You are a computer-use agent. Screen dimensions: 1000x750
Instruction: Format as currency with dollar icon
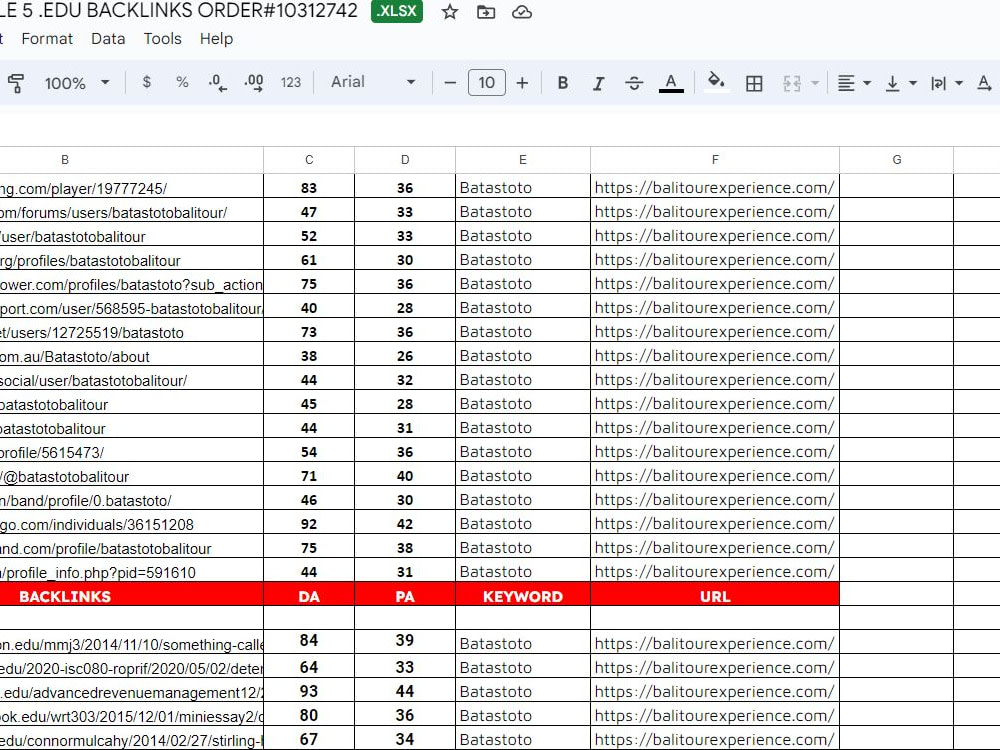[147, 82]
